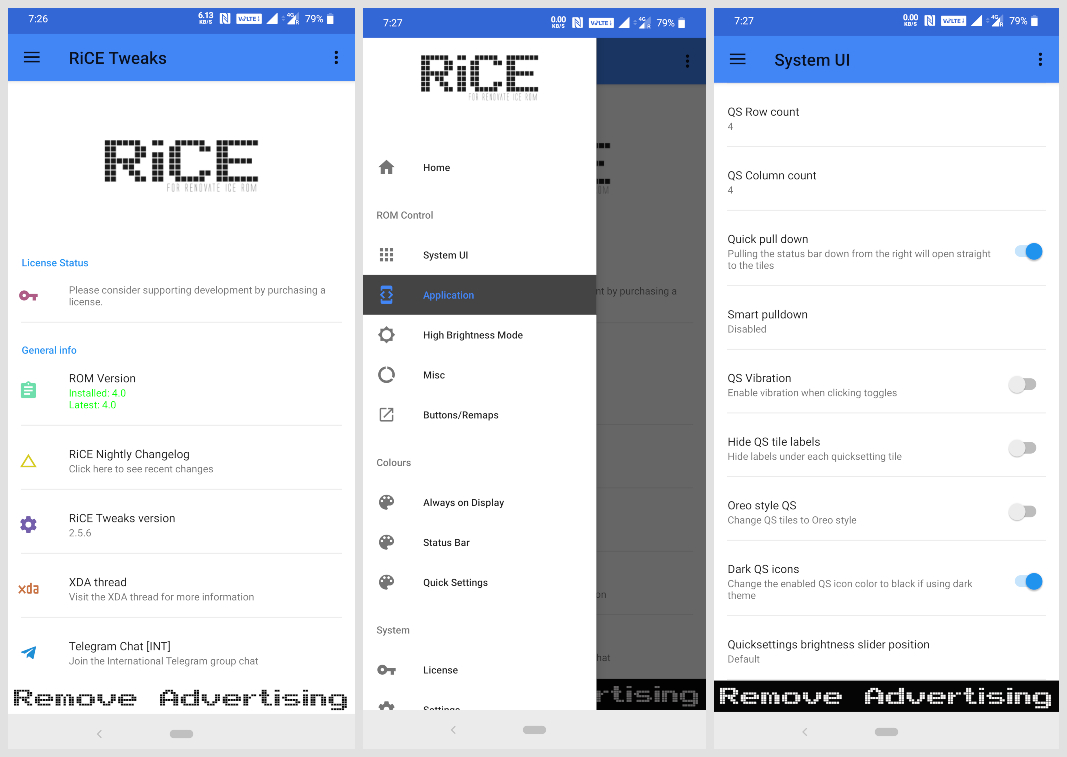The width and height of the screenshot is (1067, 757).
Task: Tap home pill in System UI screen navbar
Action: coord(886,732)
